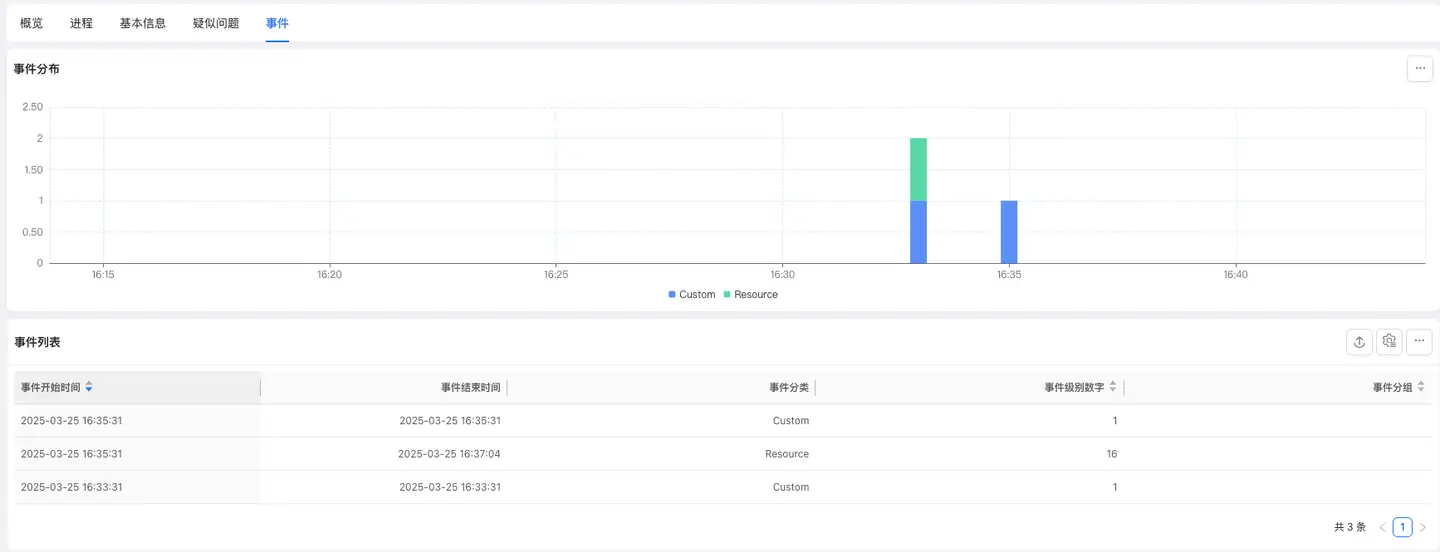Open the column settings gear icon
Screen dimensions: 1440x552
[x=1389, y=342]
